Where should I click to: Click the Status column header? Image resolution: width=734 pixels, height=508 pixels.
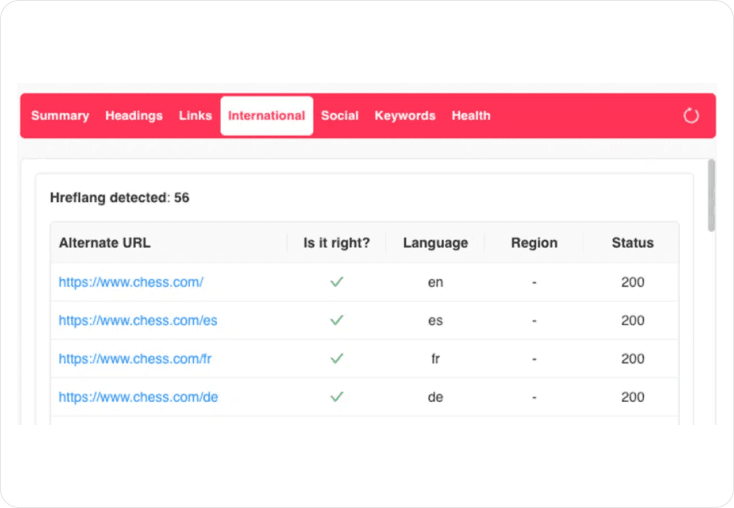632,243
